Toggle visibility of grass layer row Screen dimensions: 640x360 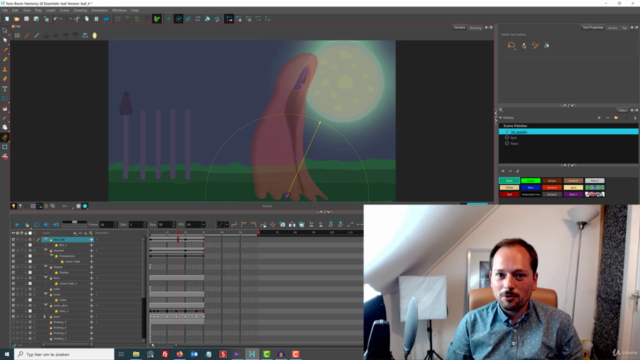[13, 316]
